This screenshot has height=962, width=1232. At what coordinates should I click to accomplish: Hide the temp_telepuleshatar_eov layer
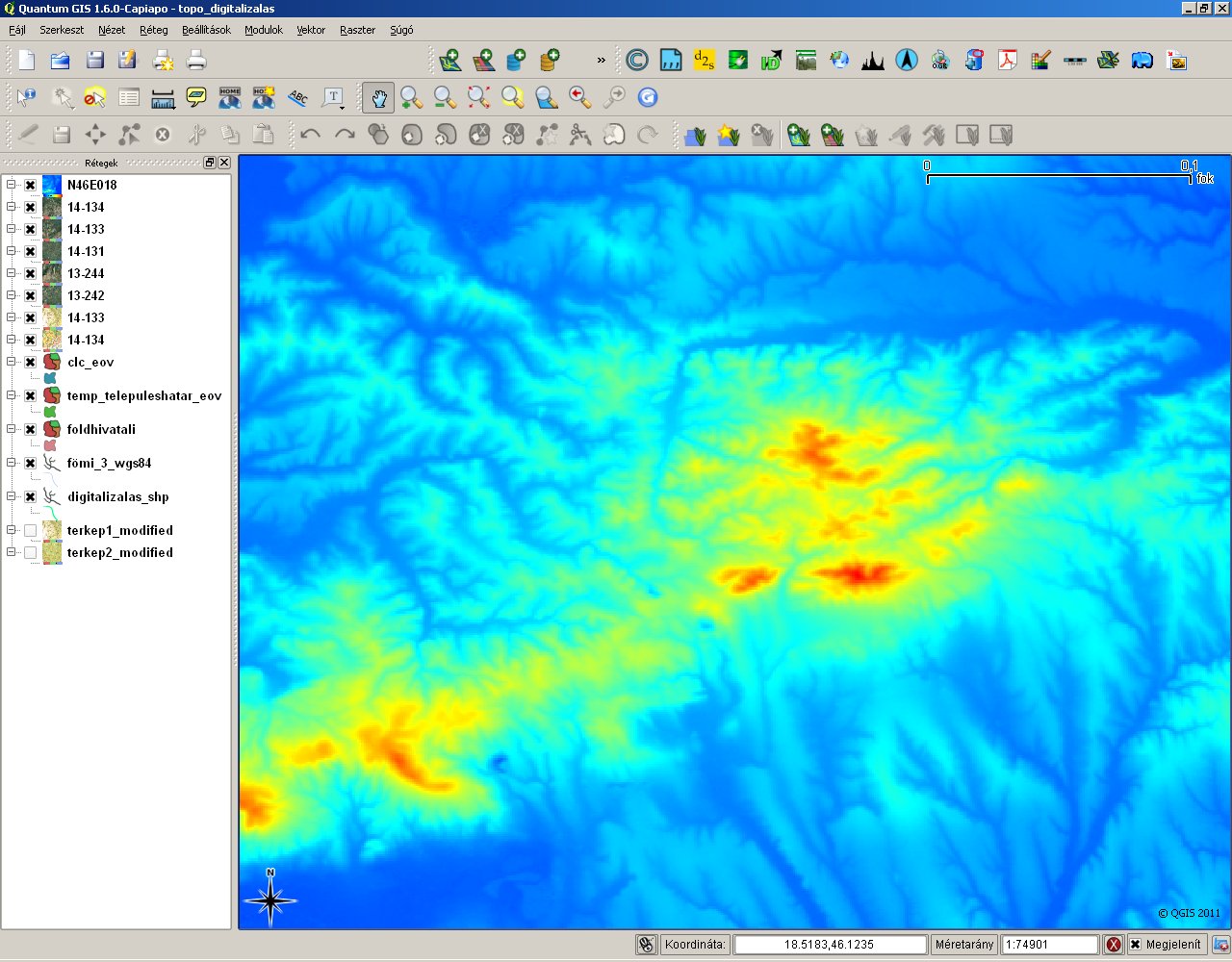(31, 395)
